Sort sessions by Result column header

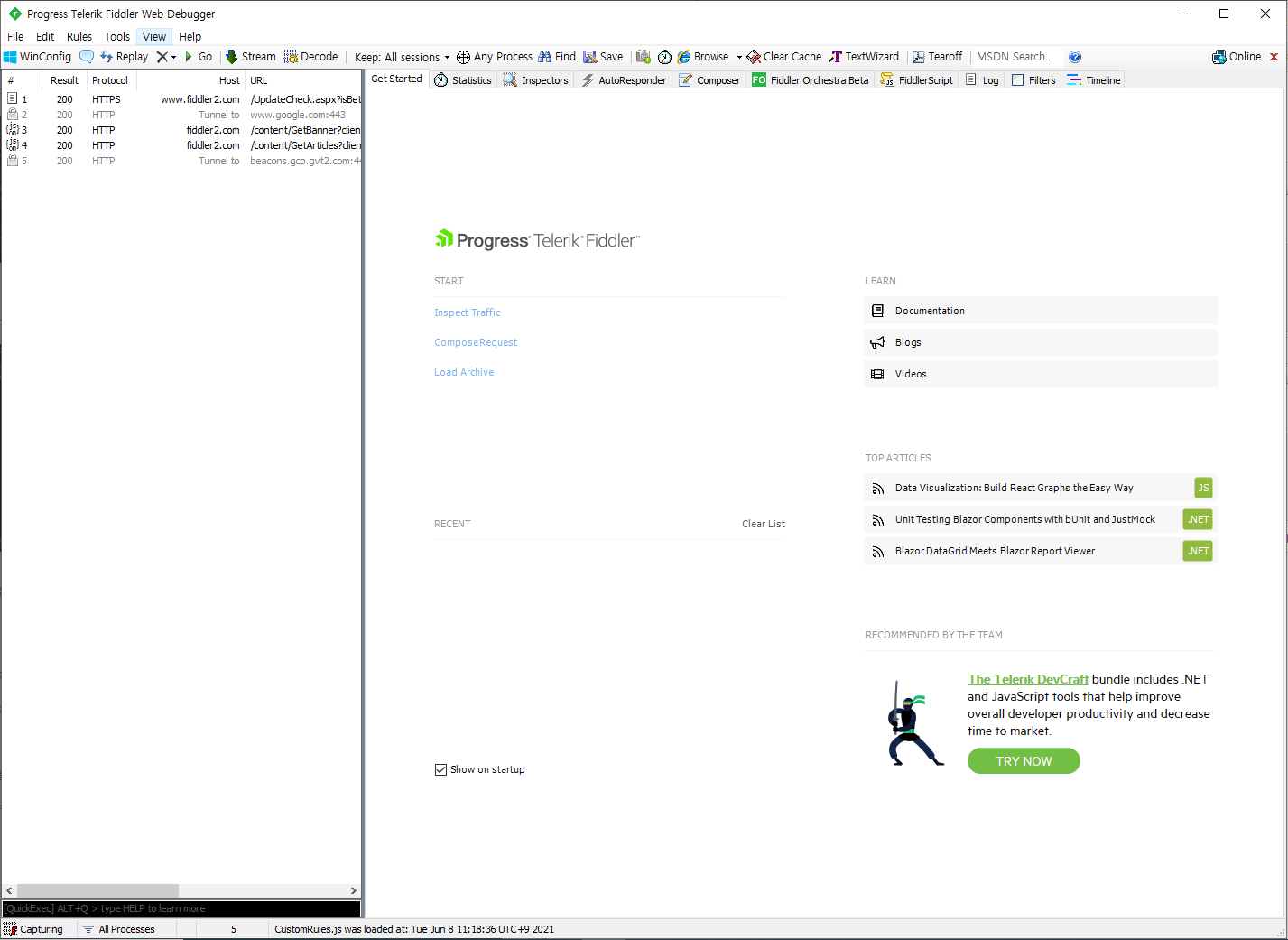coord(64,80)
